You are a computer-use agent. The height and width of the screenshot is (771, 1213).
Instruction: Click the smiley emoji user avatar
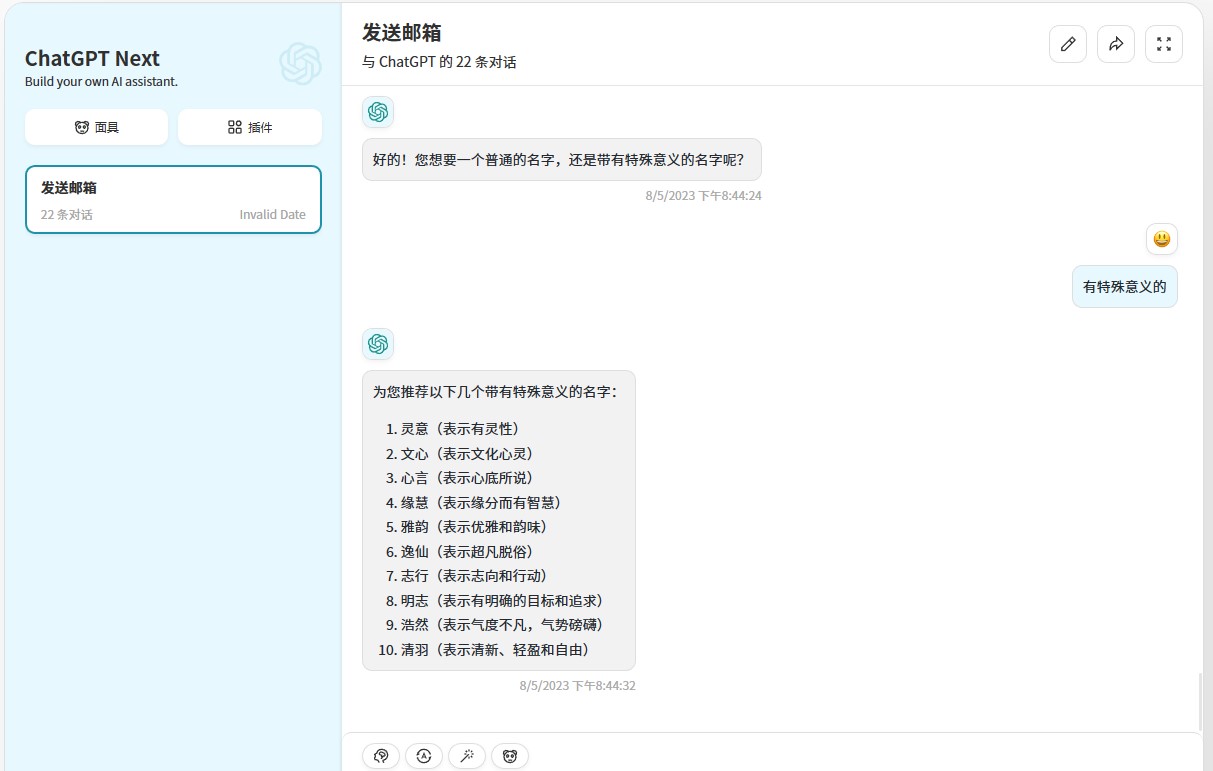coord(1161,239)
